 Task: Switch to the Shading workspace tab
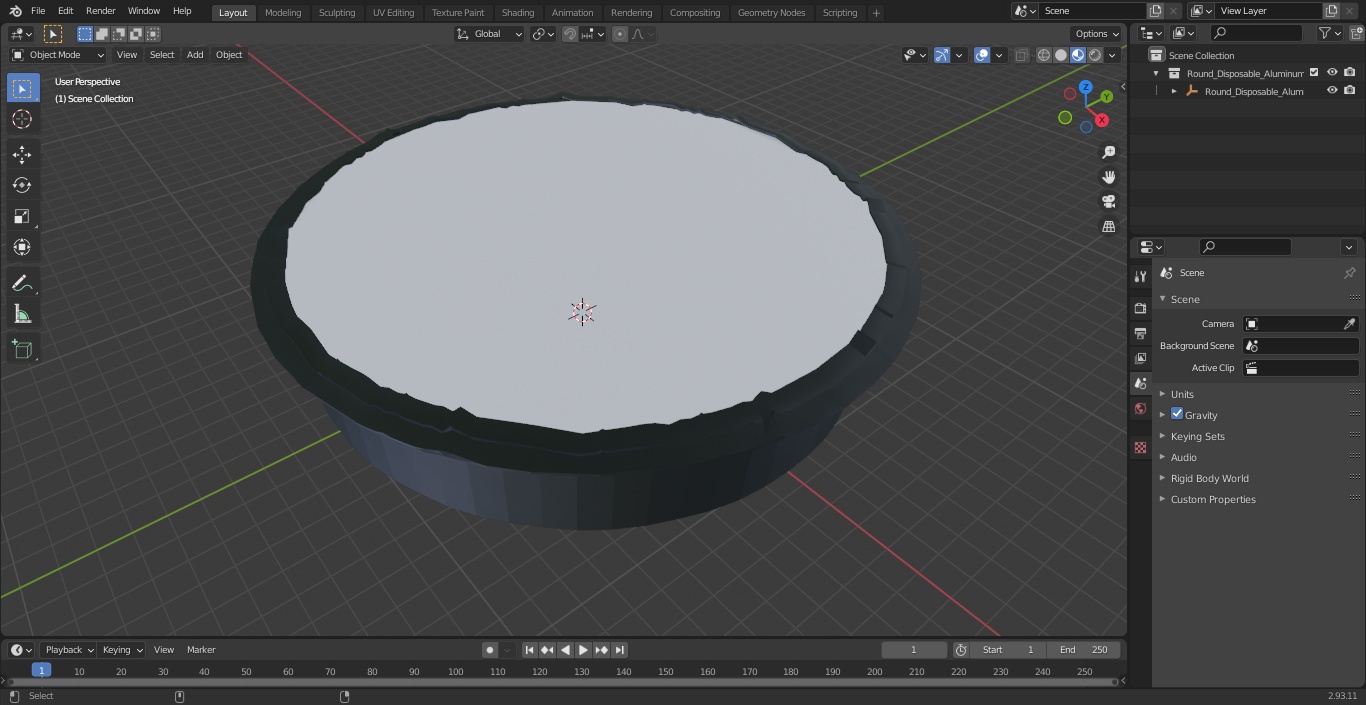518,12
